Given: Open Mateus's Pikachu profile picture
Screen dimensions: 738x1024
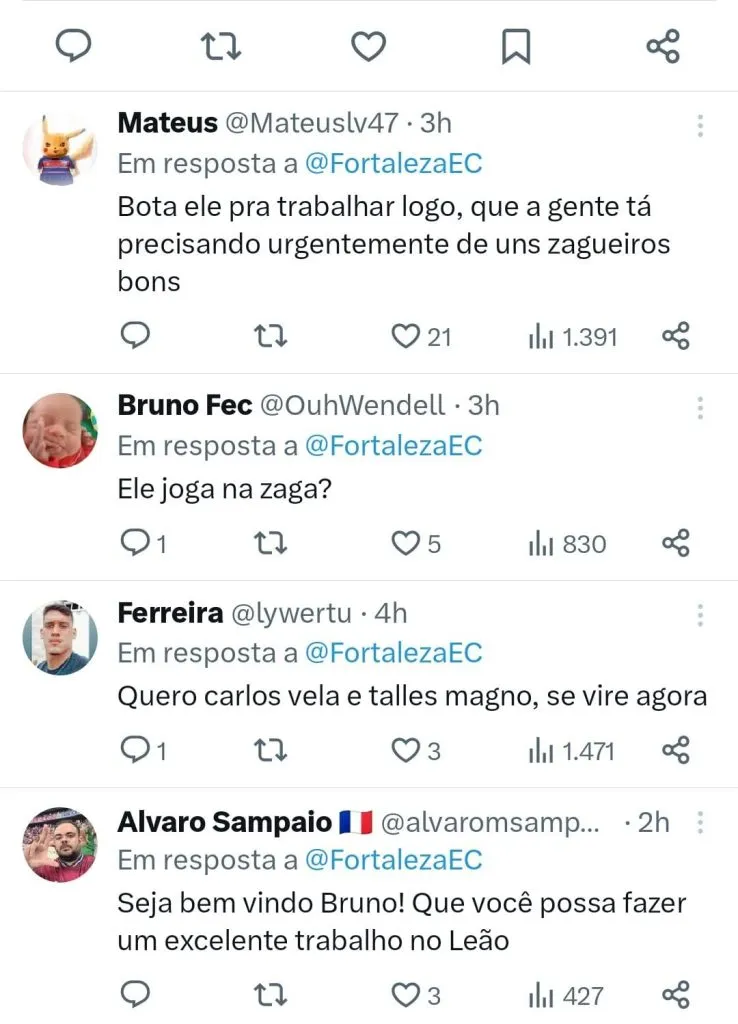Looking at the screenshot, I should click(60, 146).
